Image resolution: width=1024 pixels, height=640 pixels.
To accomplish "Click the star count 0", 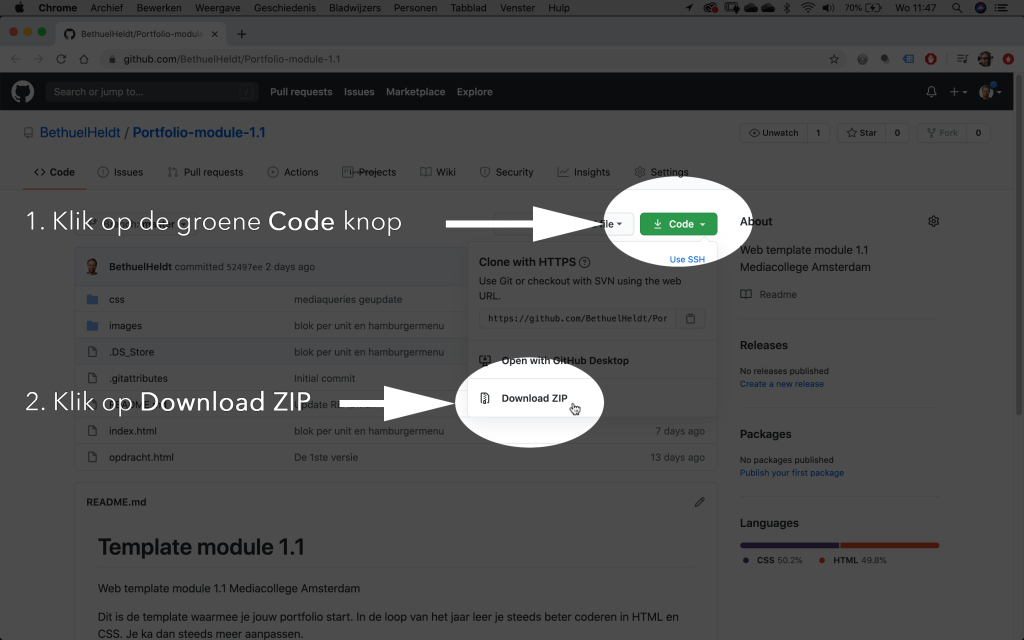I will click(897, 133).
